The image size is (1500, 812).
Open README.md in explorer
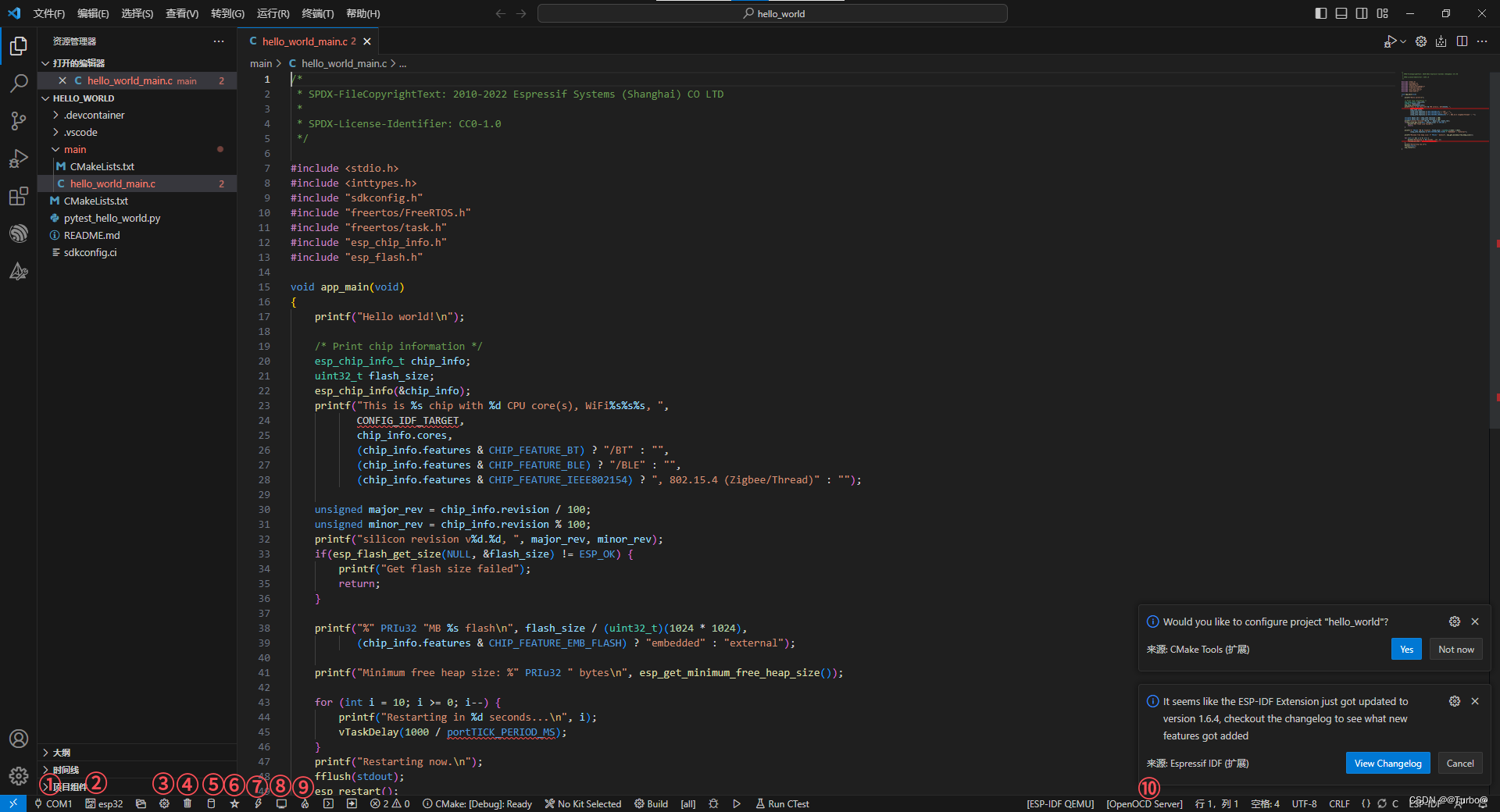tap(137, 235)
